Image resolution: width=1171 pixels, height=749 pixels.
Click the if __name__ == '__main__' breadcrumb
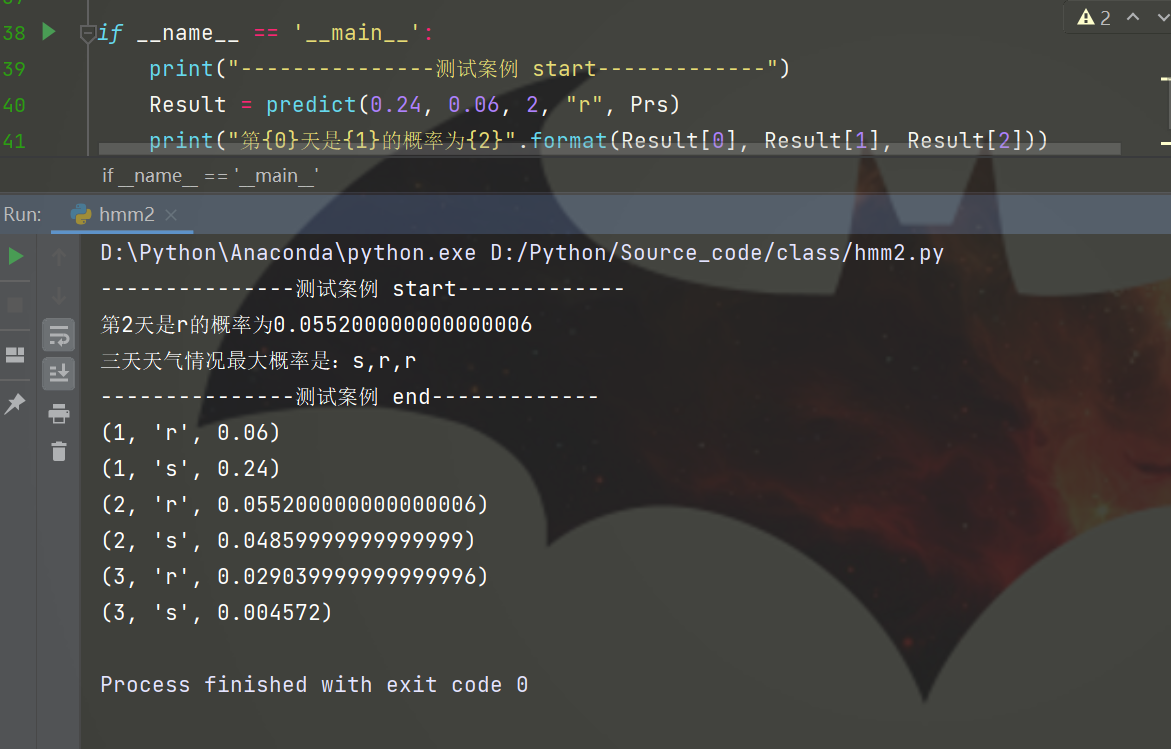click(x=208, y=175)
